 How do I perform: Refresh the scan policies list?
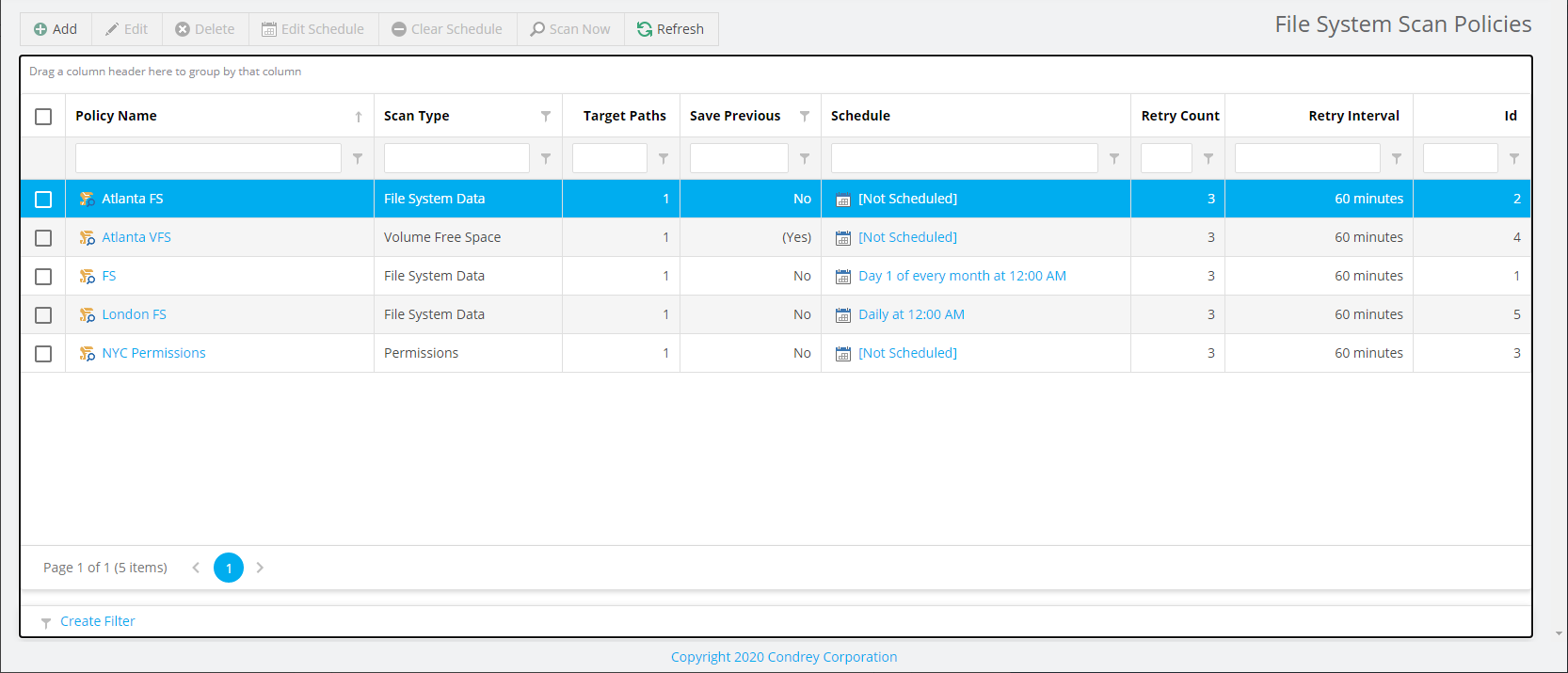click(x=671, y=29)
